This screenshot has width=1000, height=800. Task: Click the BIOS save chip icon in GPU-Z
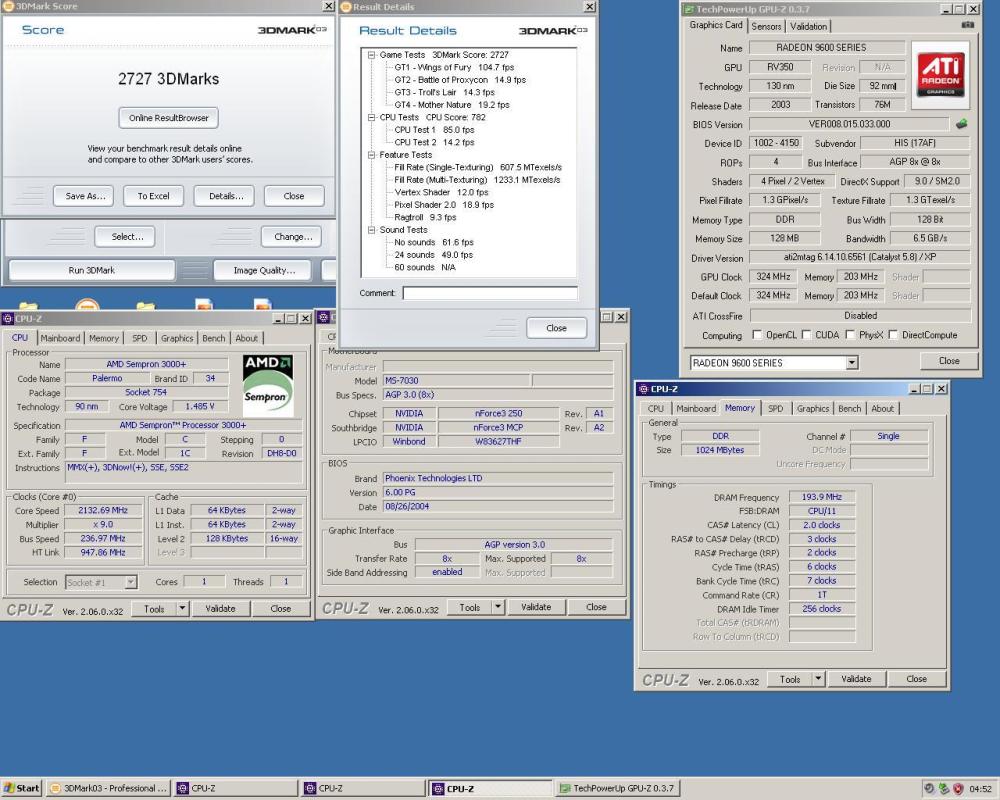962,124
